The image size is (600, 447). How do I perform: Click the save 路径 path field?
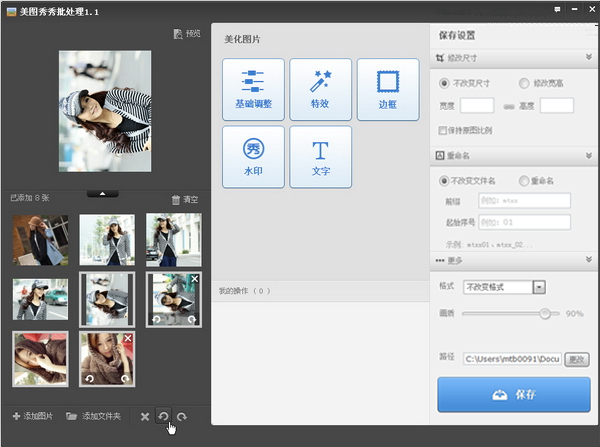tap(512, 359)
